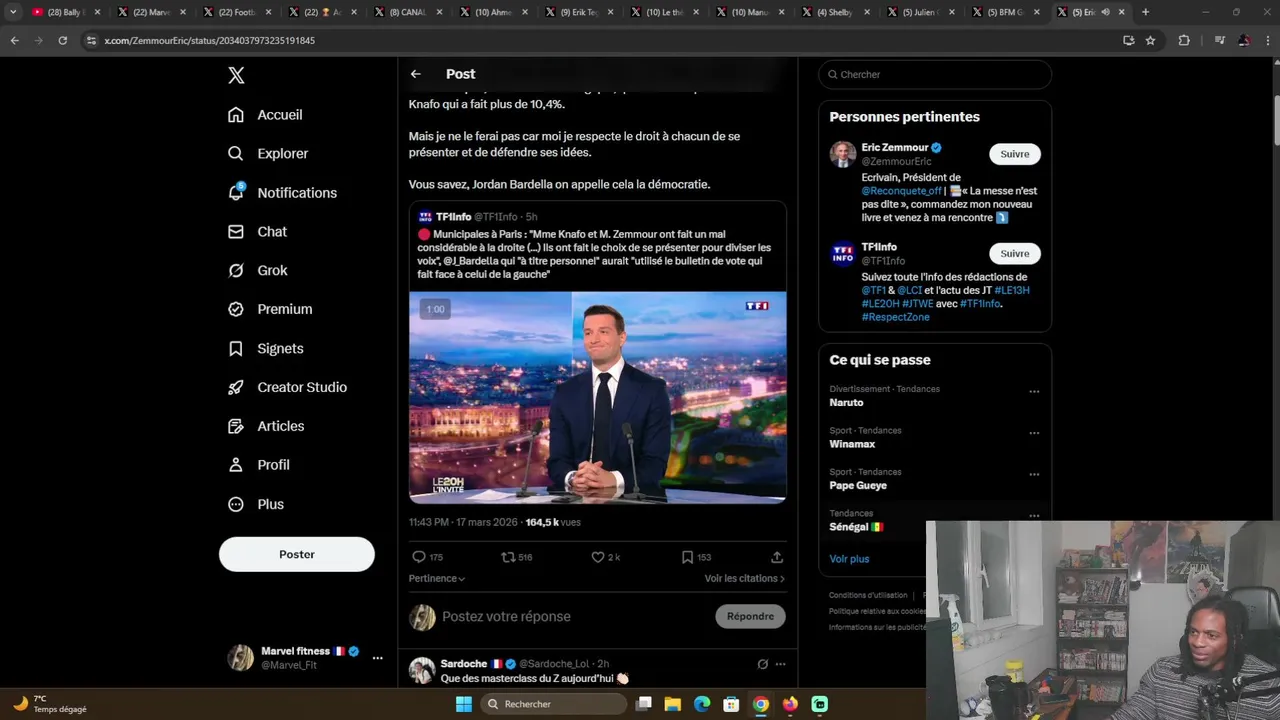1280x720 pixels.
Task: Follow TF1Info with Suivre button
Action: click(1015, 253)
